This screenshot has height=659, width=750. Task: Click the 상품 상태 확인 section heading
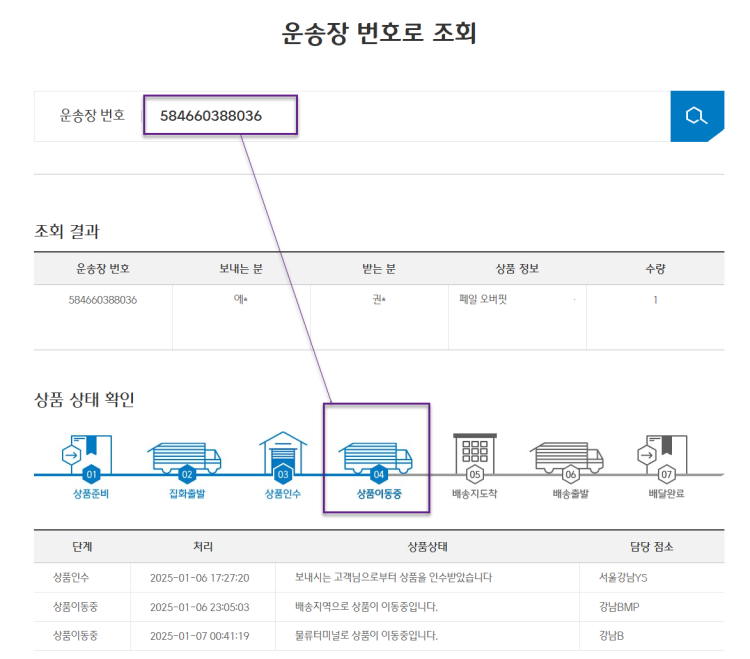(84, 399)
